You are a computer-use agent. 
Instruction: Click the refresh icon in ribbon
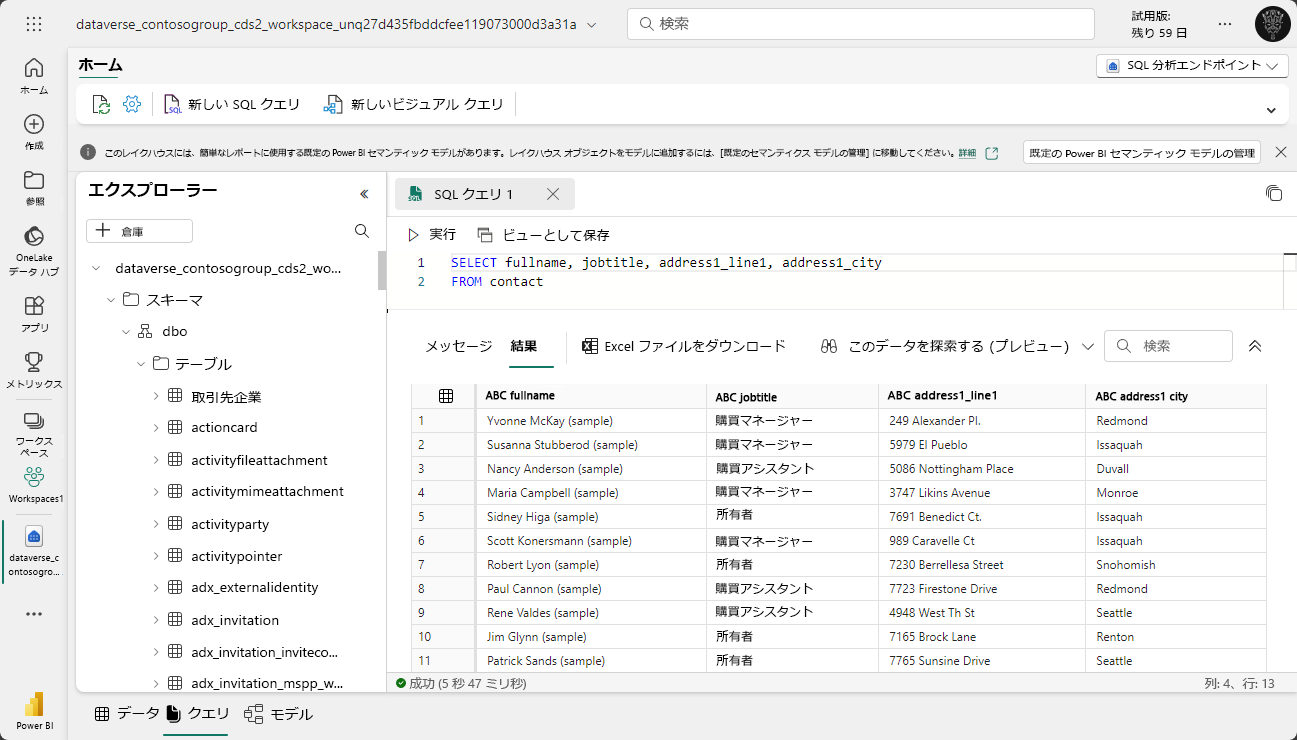coord(101,104)
